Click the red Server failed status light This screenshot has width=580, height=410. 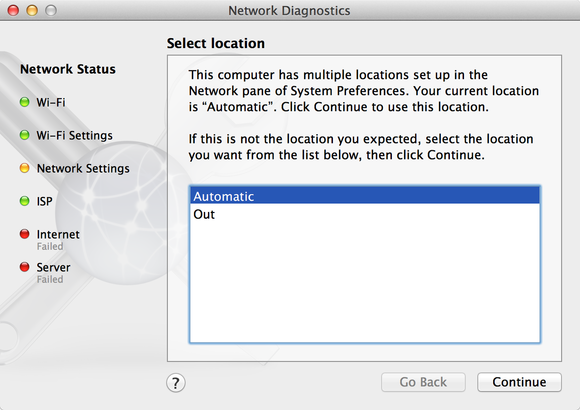pyautogui.click(x=24, y=267)
